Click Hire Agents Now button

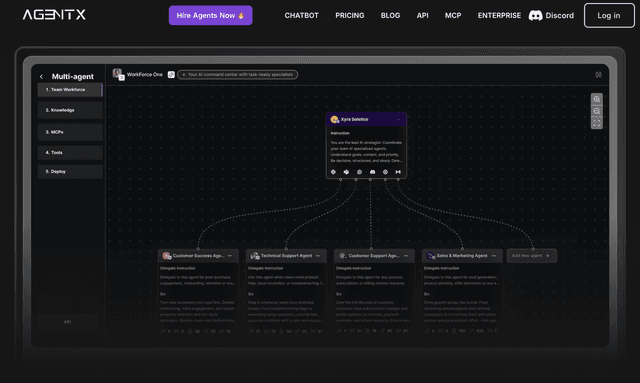tap(211, 16)
